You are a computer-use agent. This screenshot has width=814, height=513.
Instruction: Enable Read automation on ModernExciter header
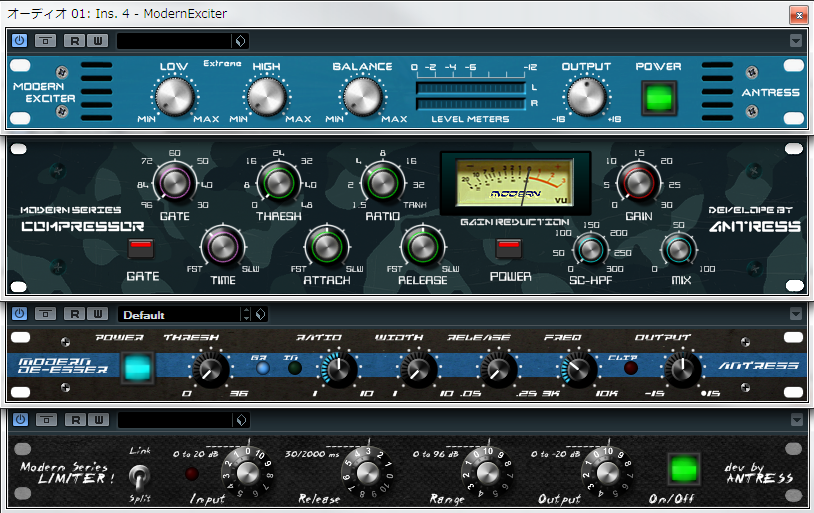[x=75, y=40]
